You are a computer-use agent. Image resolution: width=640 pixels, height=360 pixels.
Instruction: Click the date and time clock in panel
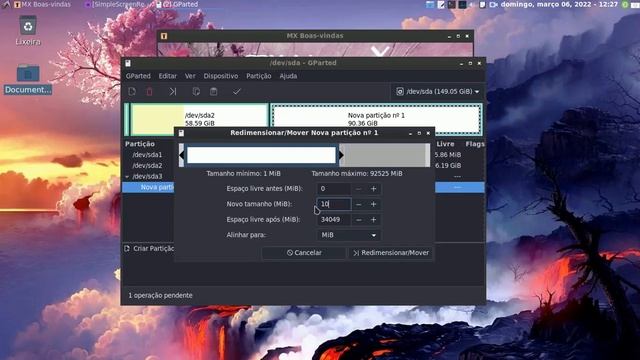point(559,4)
